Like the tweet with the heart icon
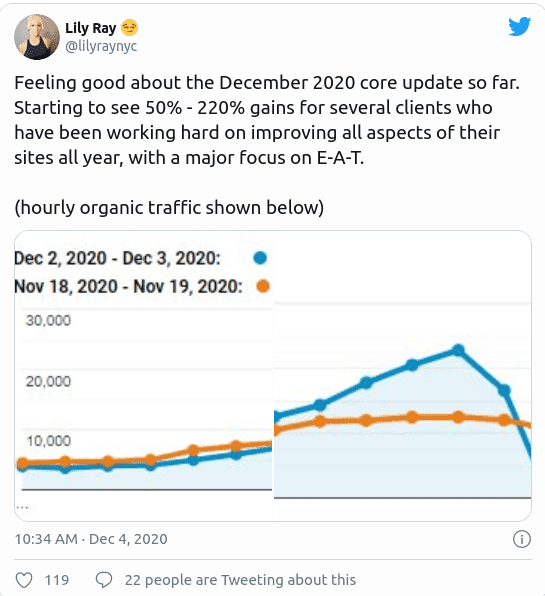Viewport: 545px width, 596px height. coord(24,580)
